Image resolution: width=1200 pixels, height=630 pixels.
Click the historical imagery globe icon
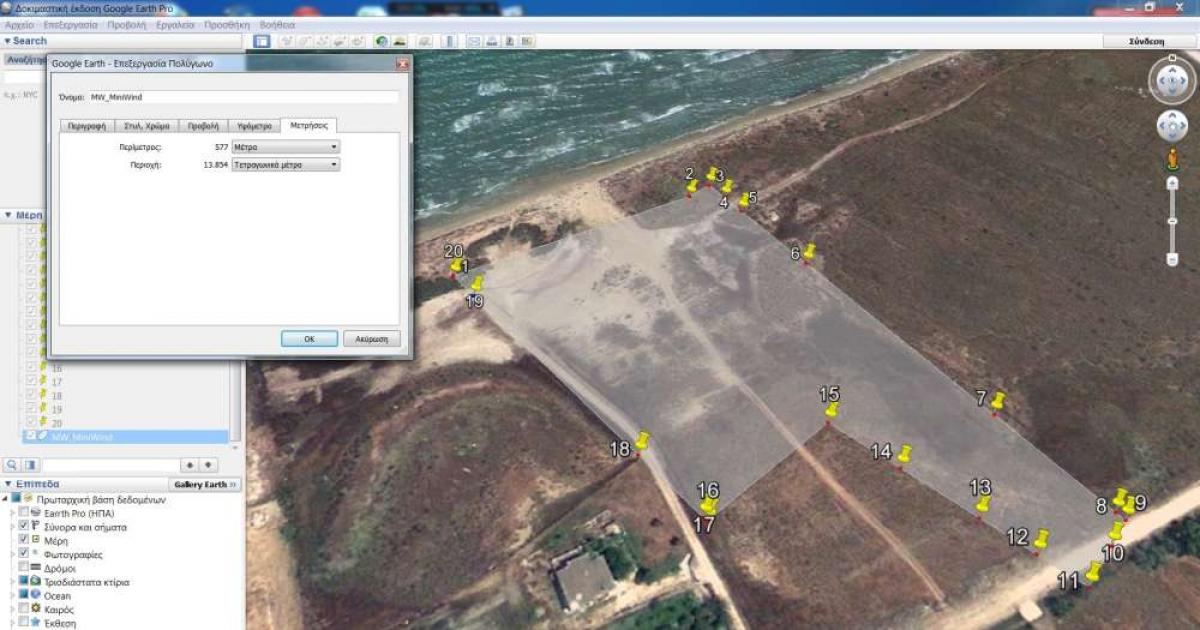381,41
